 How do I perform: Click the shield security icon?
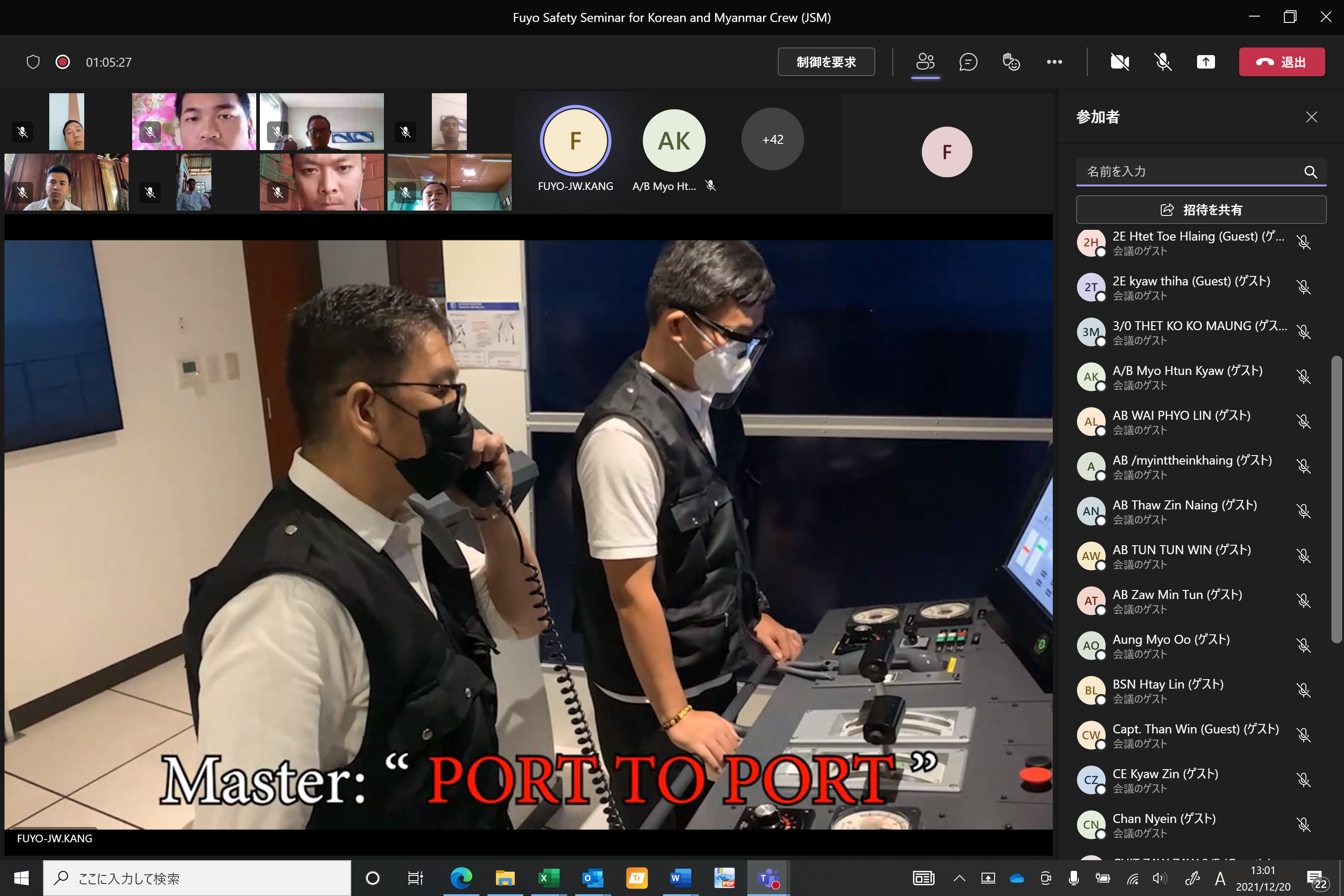[x=33, y=62]
